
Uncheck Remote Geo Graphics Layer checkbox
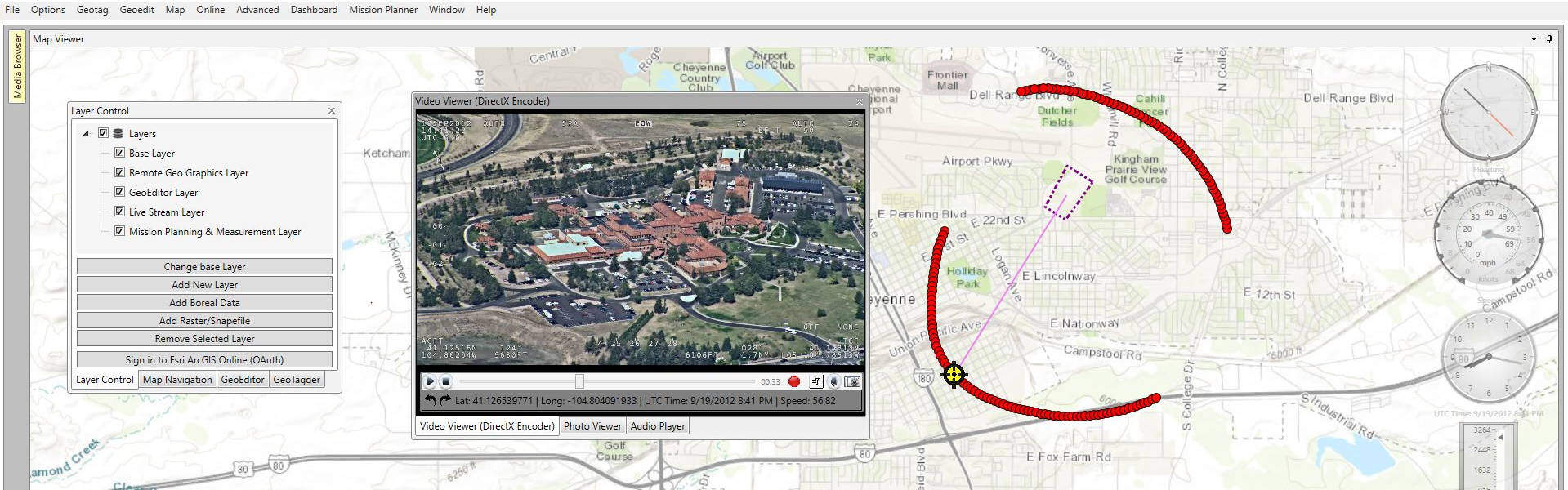(x=119, y=172)
